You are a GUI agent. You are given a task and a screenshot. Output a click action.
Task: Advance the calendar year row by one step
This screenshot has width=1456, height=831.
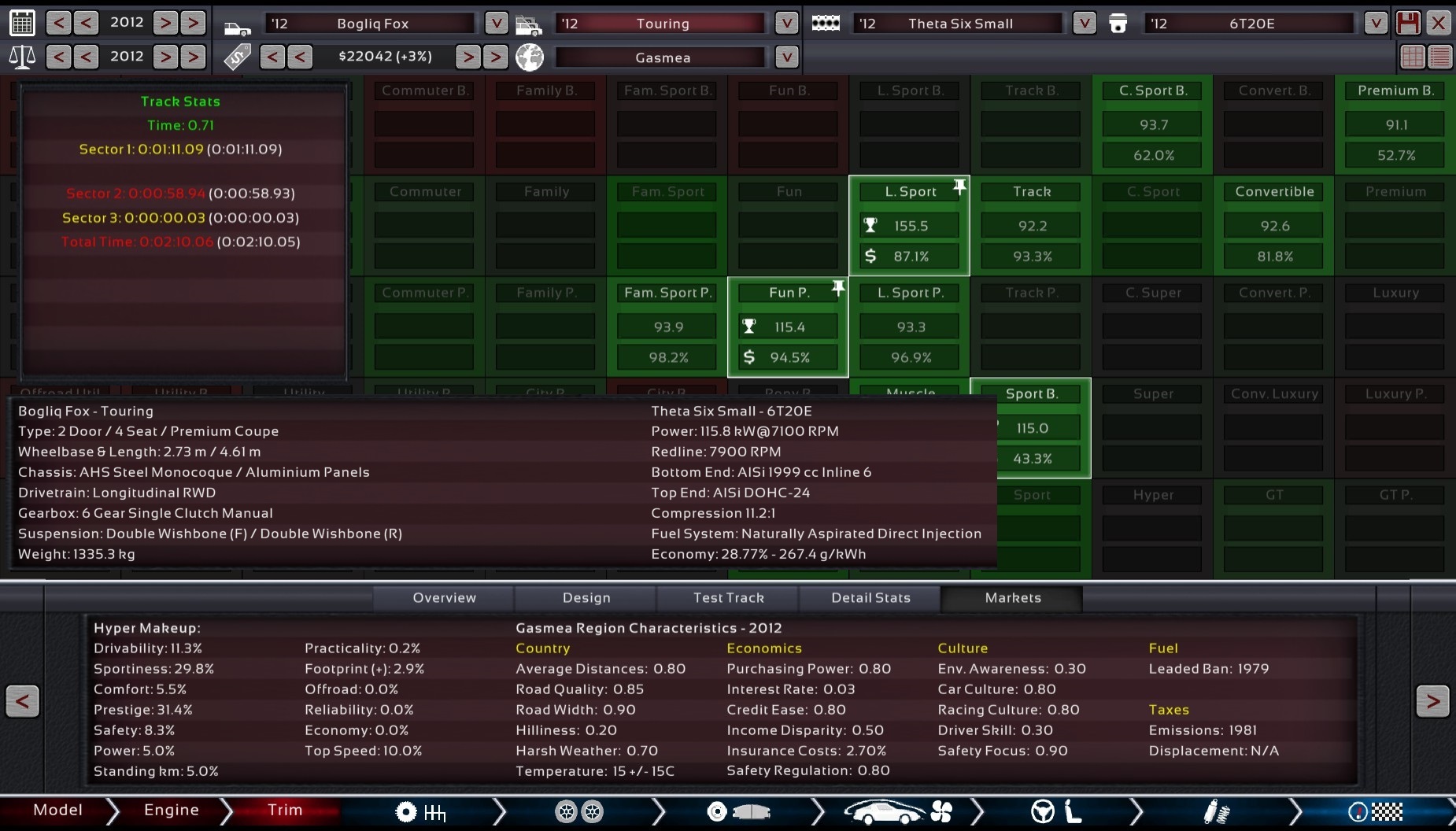[x=165, y=23]
